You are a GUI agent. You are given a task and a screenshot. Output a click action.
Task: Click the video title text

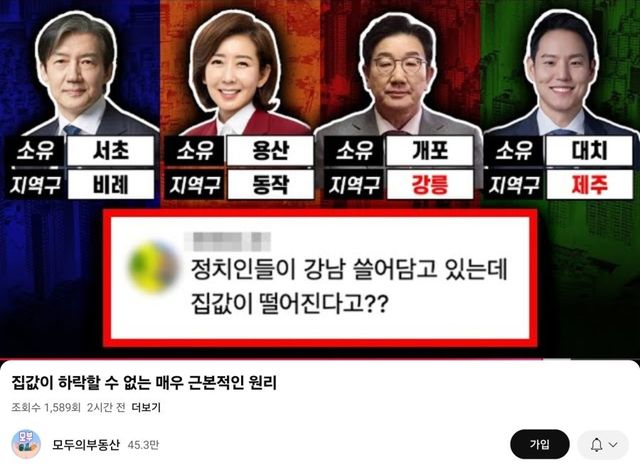144,382
